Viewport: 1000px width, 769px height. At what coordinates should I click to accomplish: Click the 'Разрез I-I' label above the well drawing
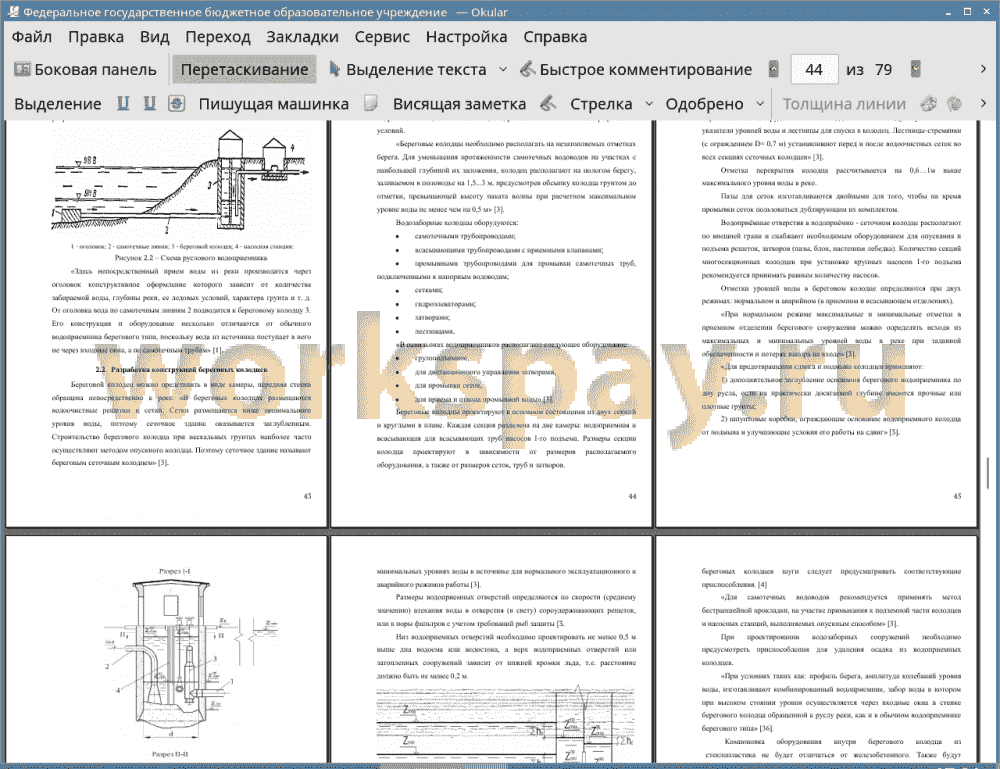(174, 571)
